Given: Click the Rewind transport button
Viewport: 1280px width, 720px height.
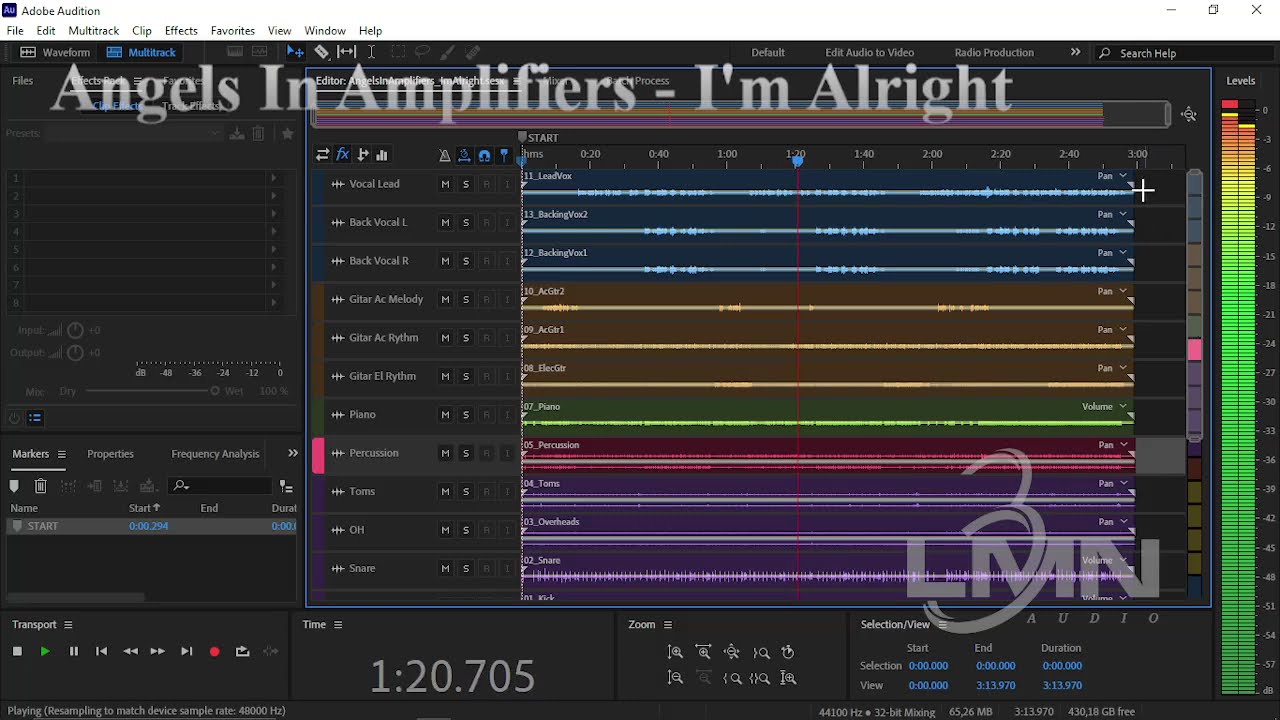Looking at the screenshot, I should [130, 651].
